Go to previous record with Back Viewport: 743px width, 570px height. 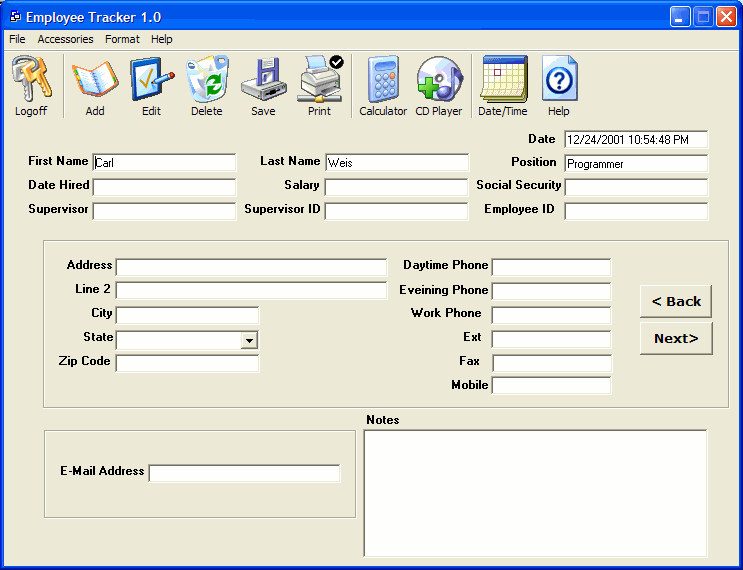[676, 301]
